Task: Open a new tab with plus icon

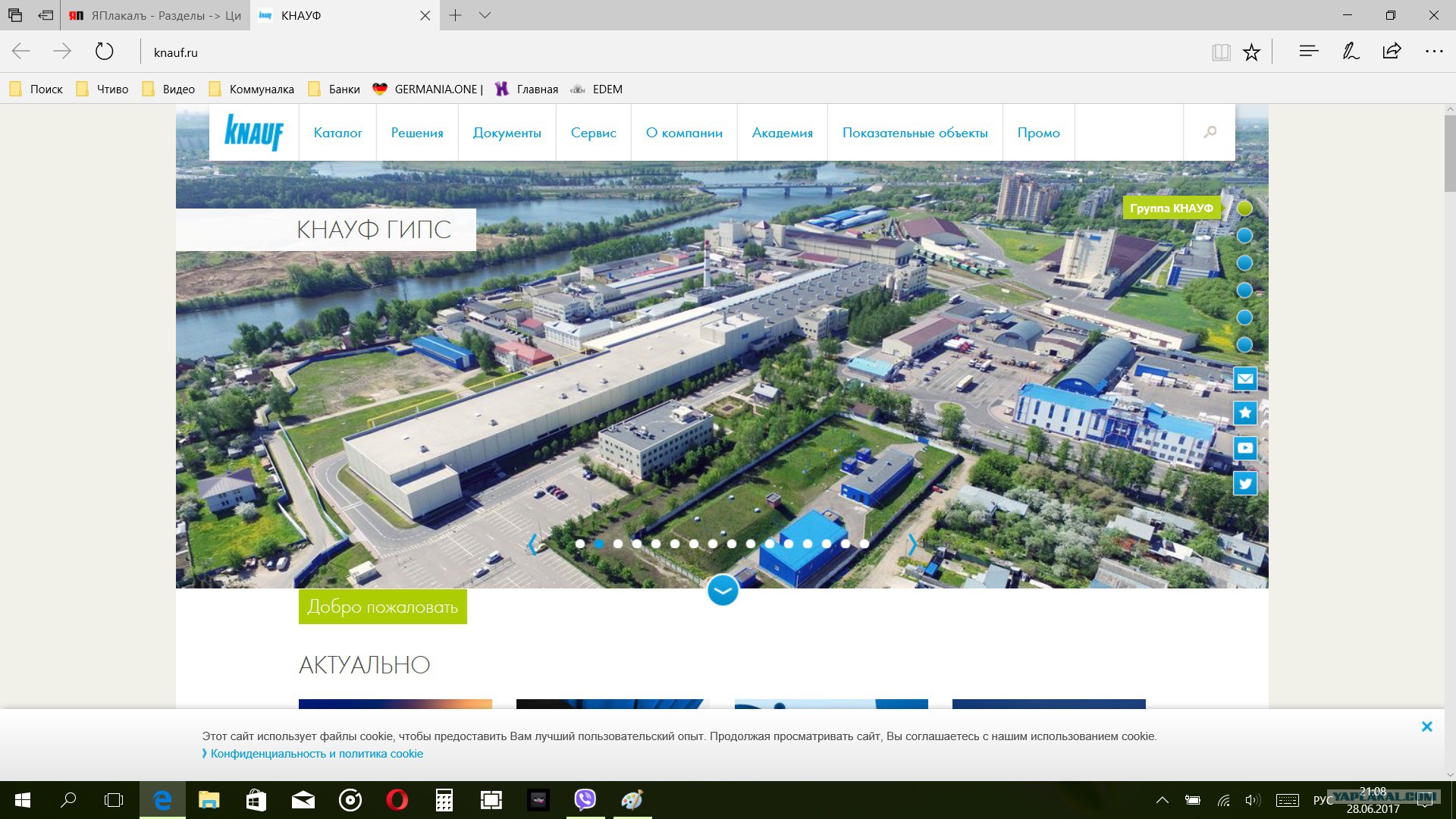Action: [455, 15]
